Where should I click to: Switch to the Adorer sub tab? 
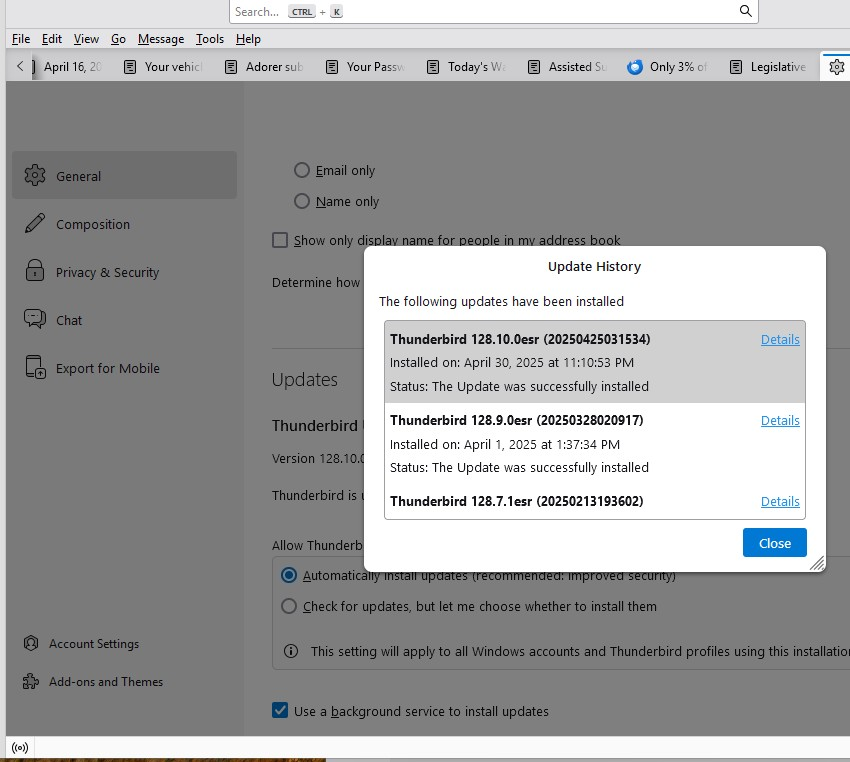tap(265, 67)
